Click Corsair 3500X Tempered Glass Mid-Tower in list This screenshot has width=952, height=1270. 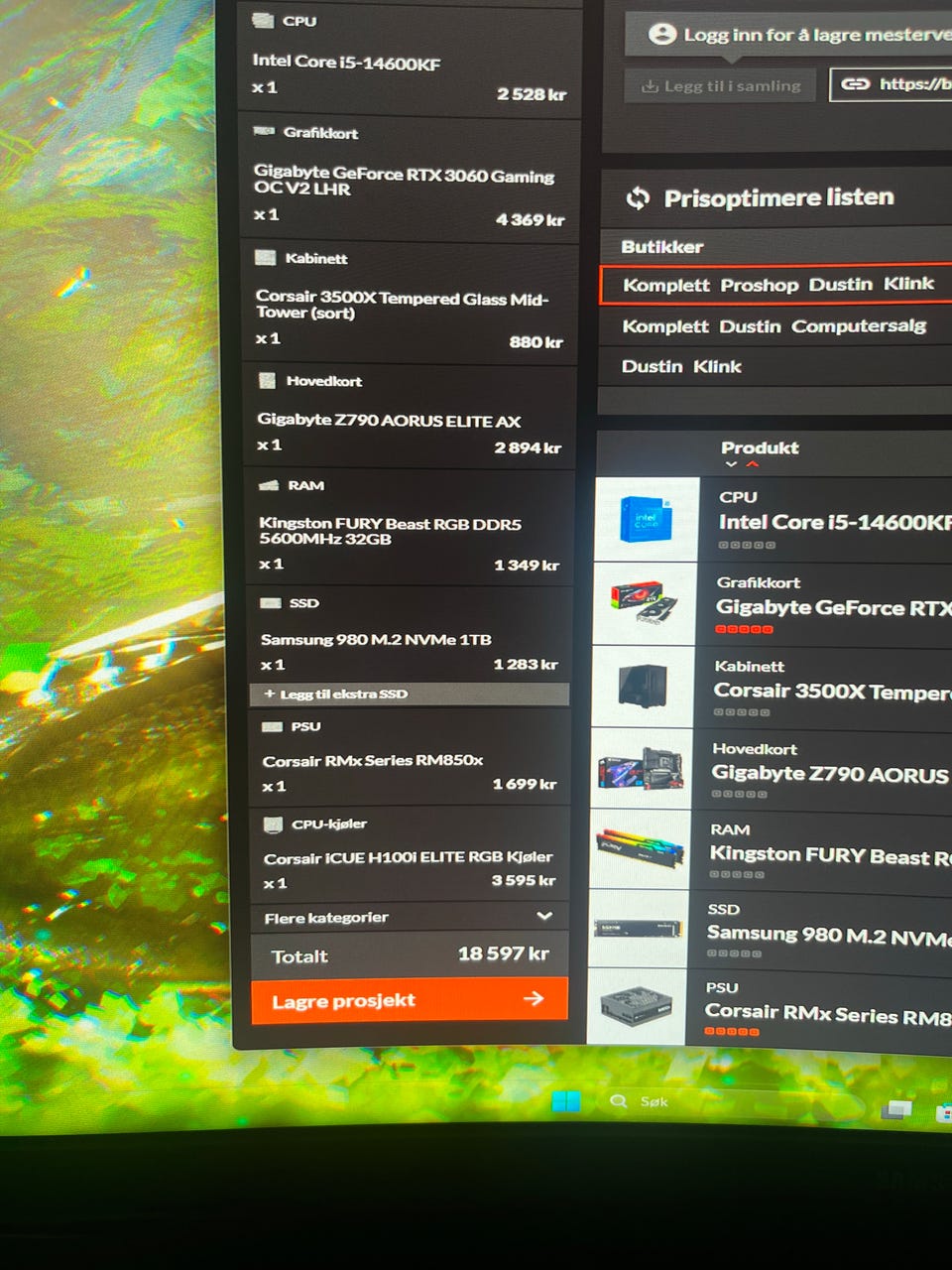pos(402,305)
